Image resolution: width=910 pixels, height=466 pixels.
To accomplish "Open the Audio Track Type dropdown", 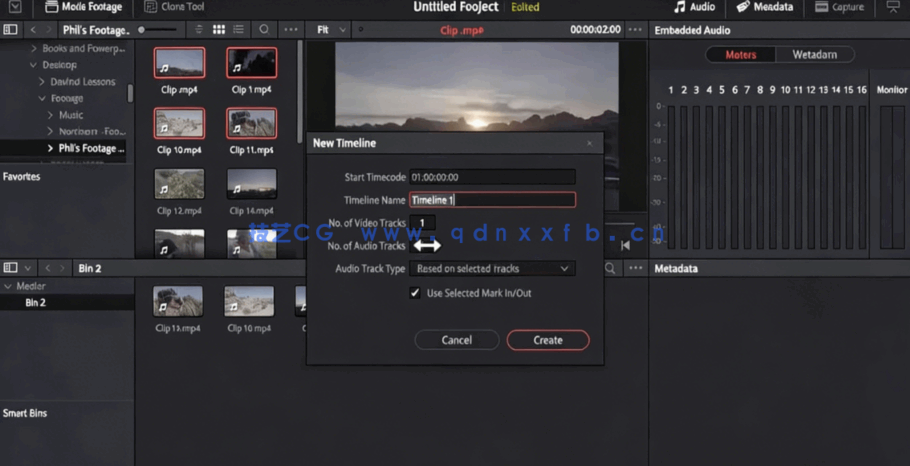I will pyautogui.click(x=492, y=269).
